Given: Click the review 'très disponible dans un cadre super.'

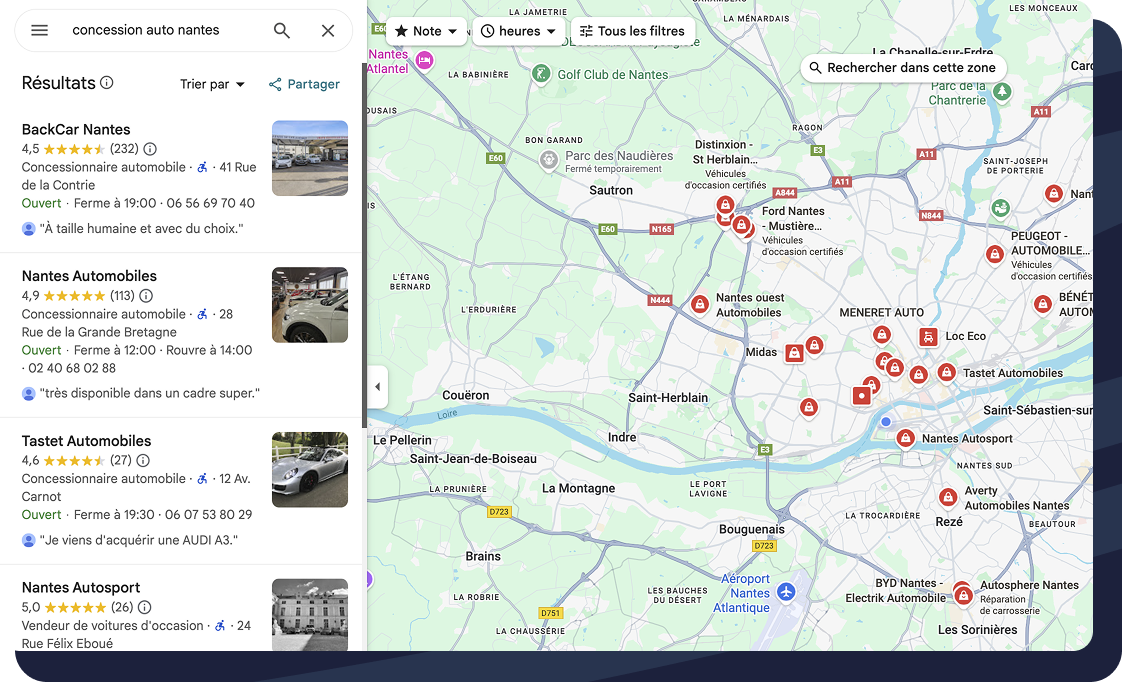Looking at the screenshot, I should pos(150,394).
